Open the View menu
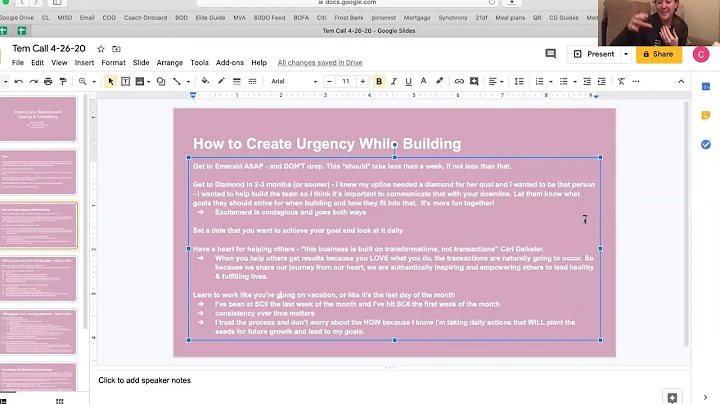 [59, 62]
